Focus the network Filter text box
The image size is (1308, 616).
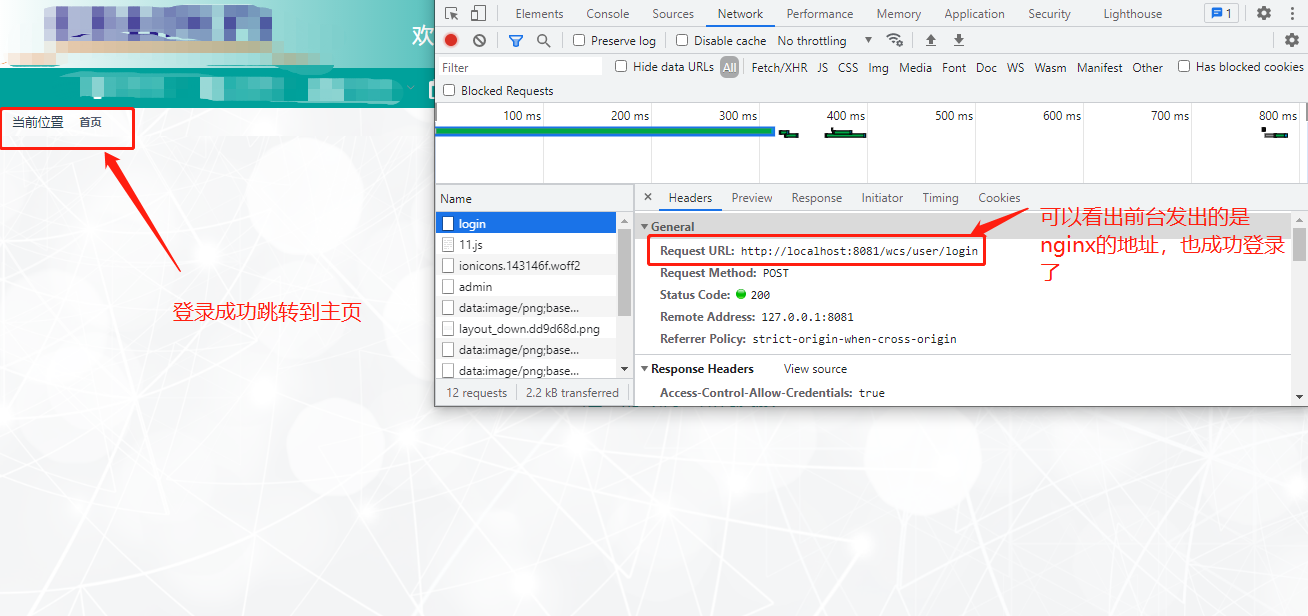tap(520, 67)
